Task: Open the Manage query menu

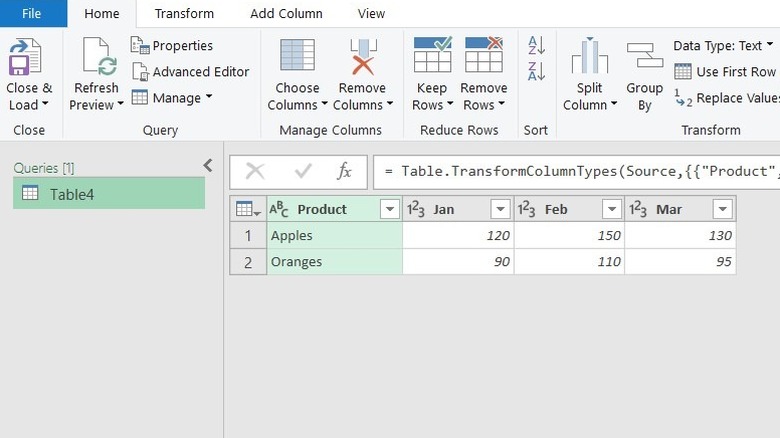Action: point(172,98)
